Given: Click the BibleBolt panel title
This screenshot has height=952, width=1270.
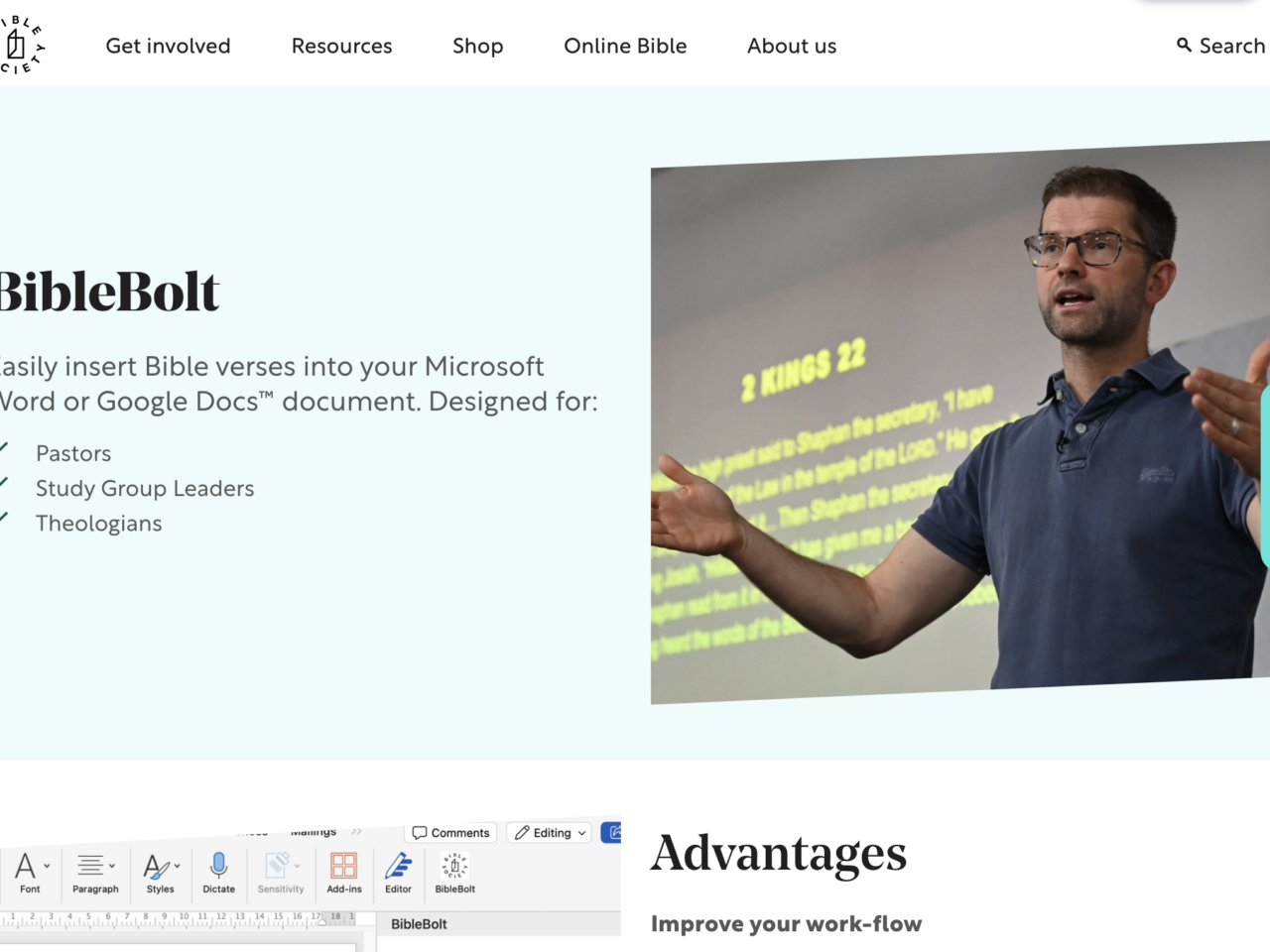Looking at the screenshot, I should [419, 923].
